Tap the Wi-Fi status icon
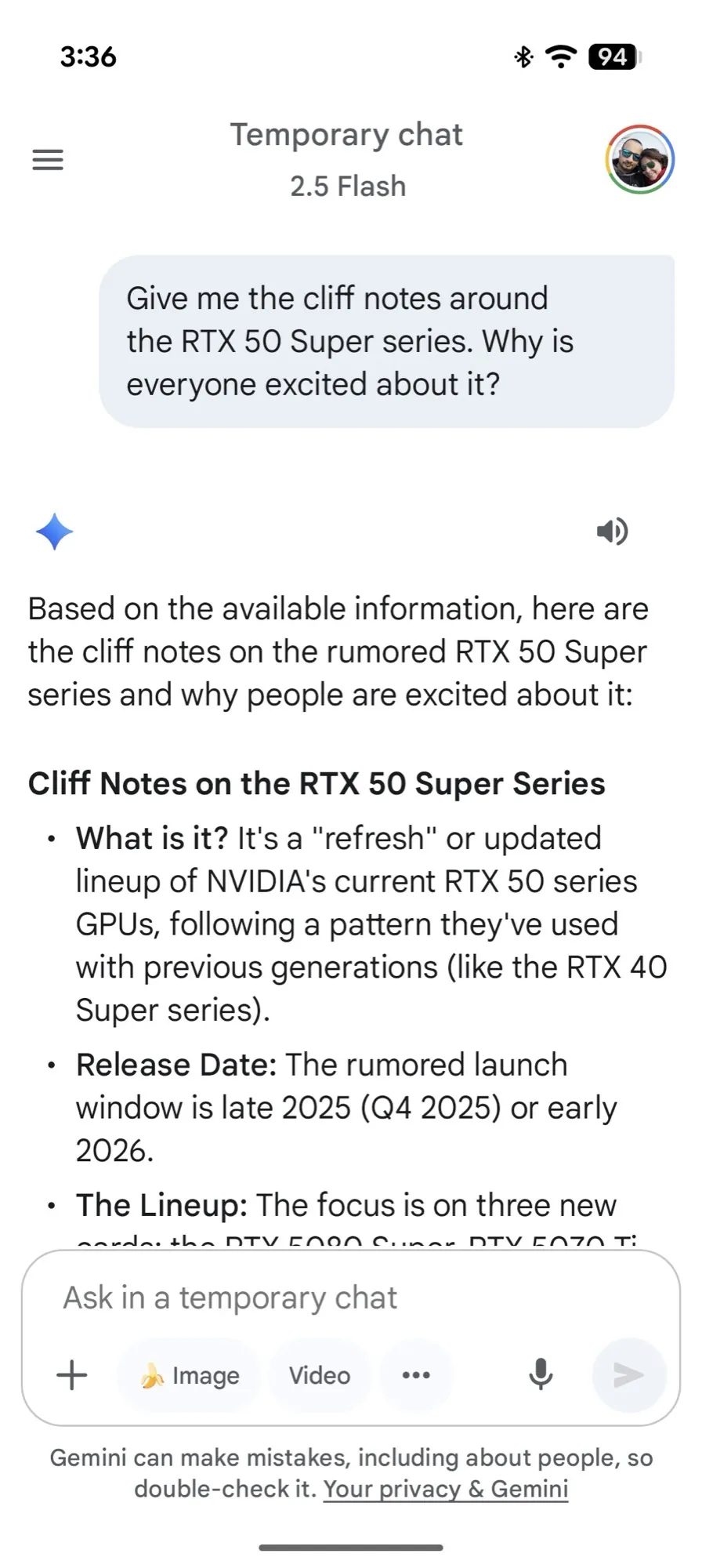702x1568 pixels. click(x=561, y=56)
